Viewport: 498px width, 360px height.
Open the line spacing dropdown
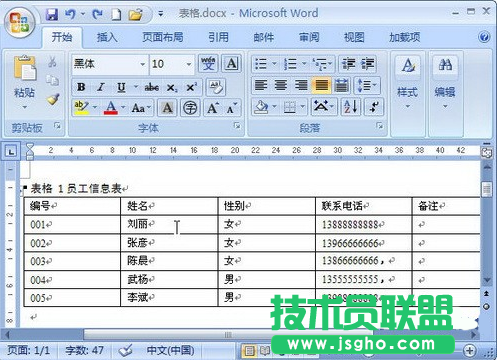pyautogui.click(x=367, y=85)
